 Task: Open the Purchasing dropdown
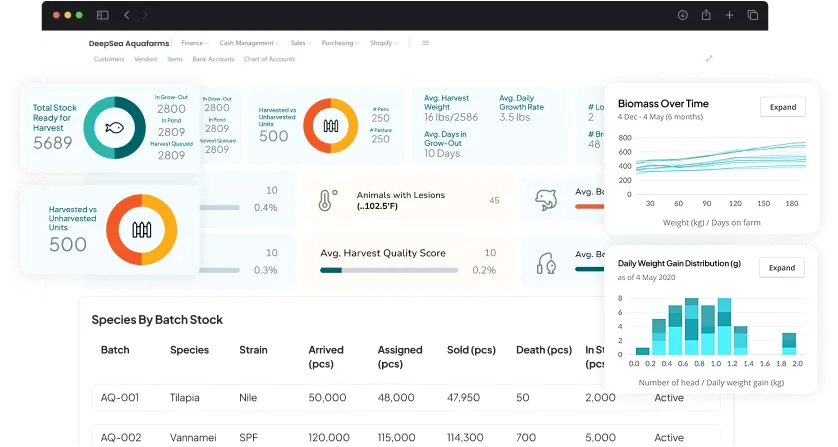(x=340, y=43)
